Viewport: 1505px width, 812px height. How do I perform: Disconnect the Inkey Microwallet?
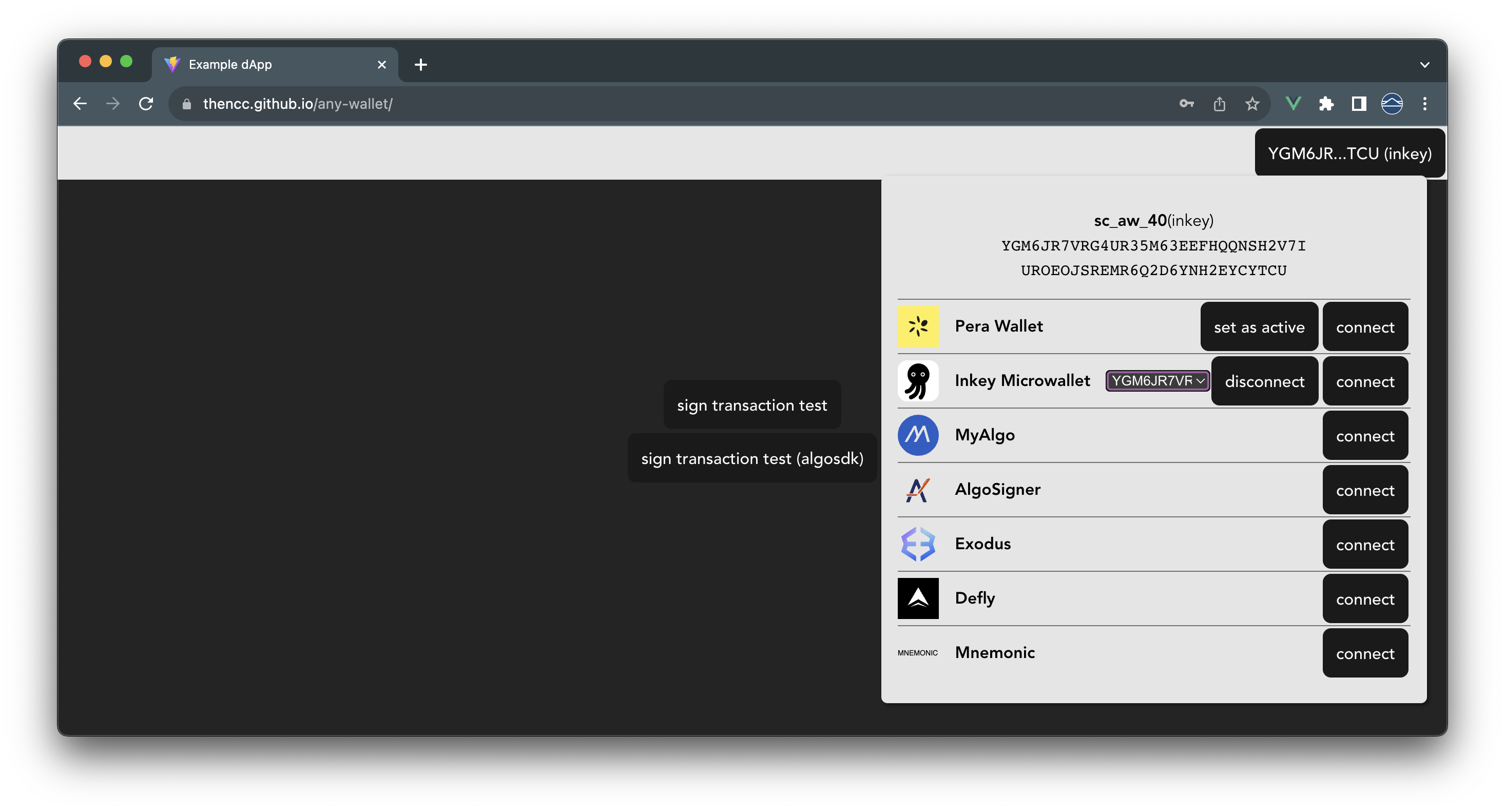(1264, 381)
